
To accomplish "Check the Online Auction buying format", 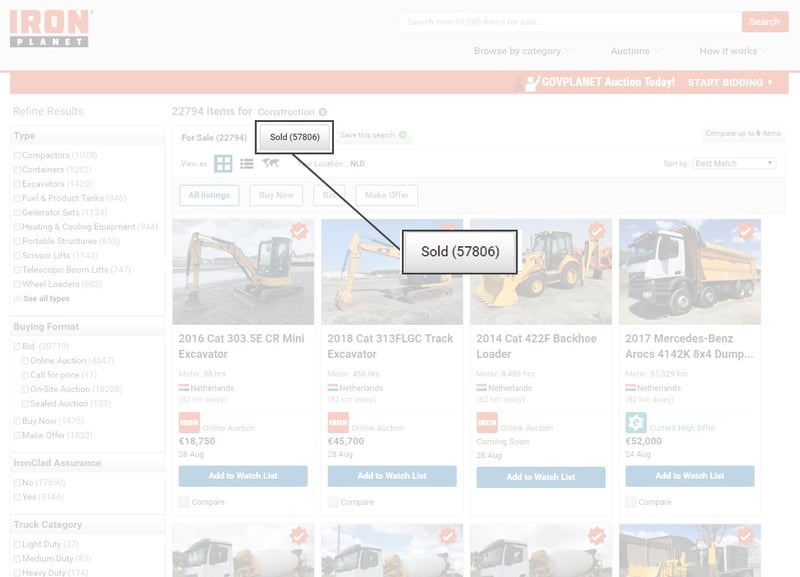I will click(x=25, y=361).
